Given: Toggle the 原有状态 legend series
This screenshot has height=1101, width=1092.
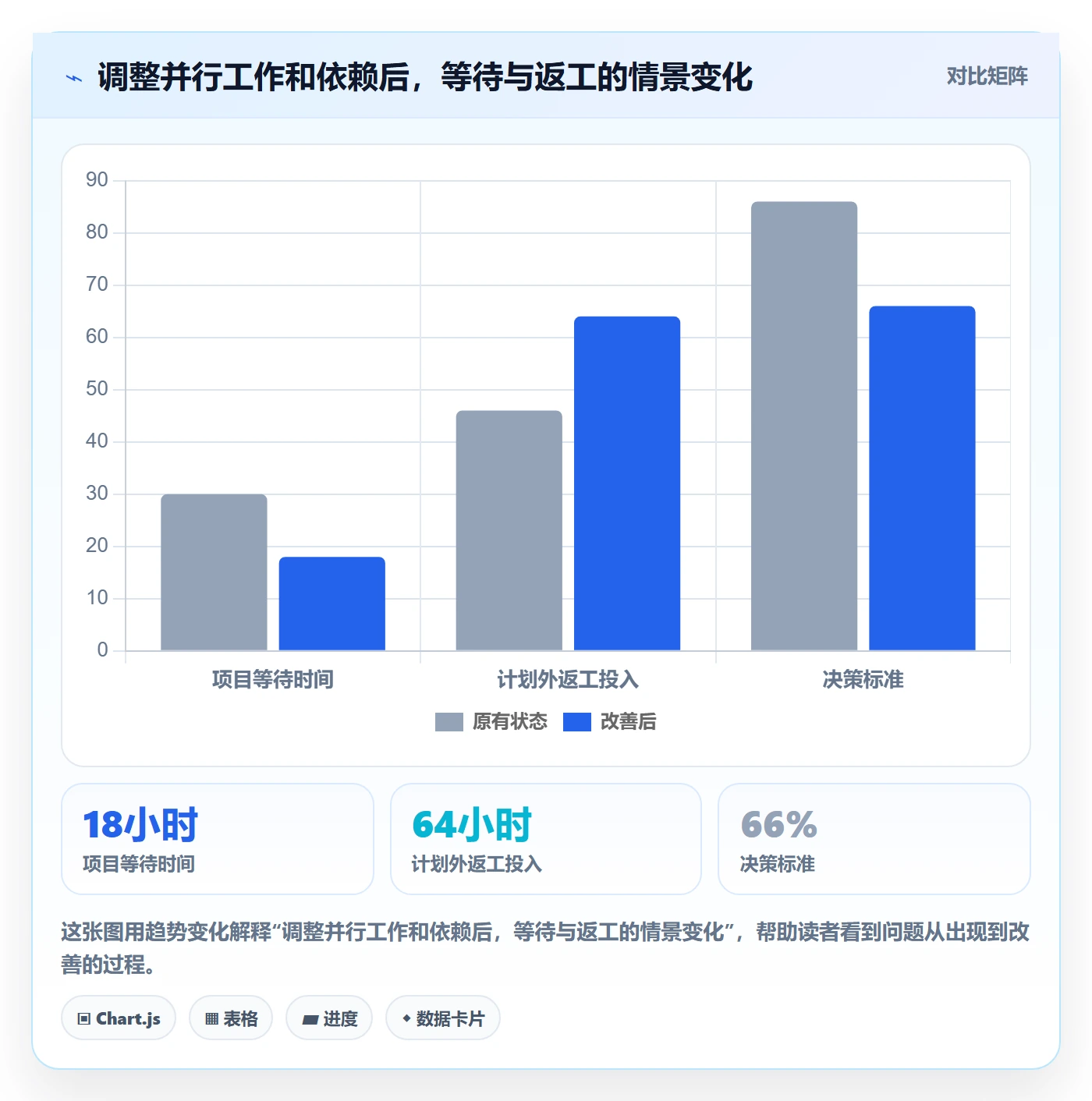Looking at the screenshot, I should [491, 722].
